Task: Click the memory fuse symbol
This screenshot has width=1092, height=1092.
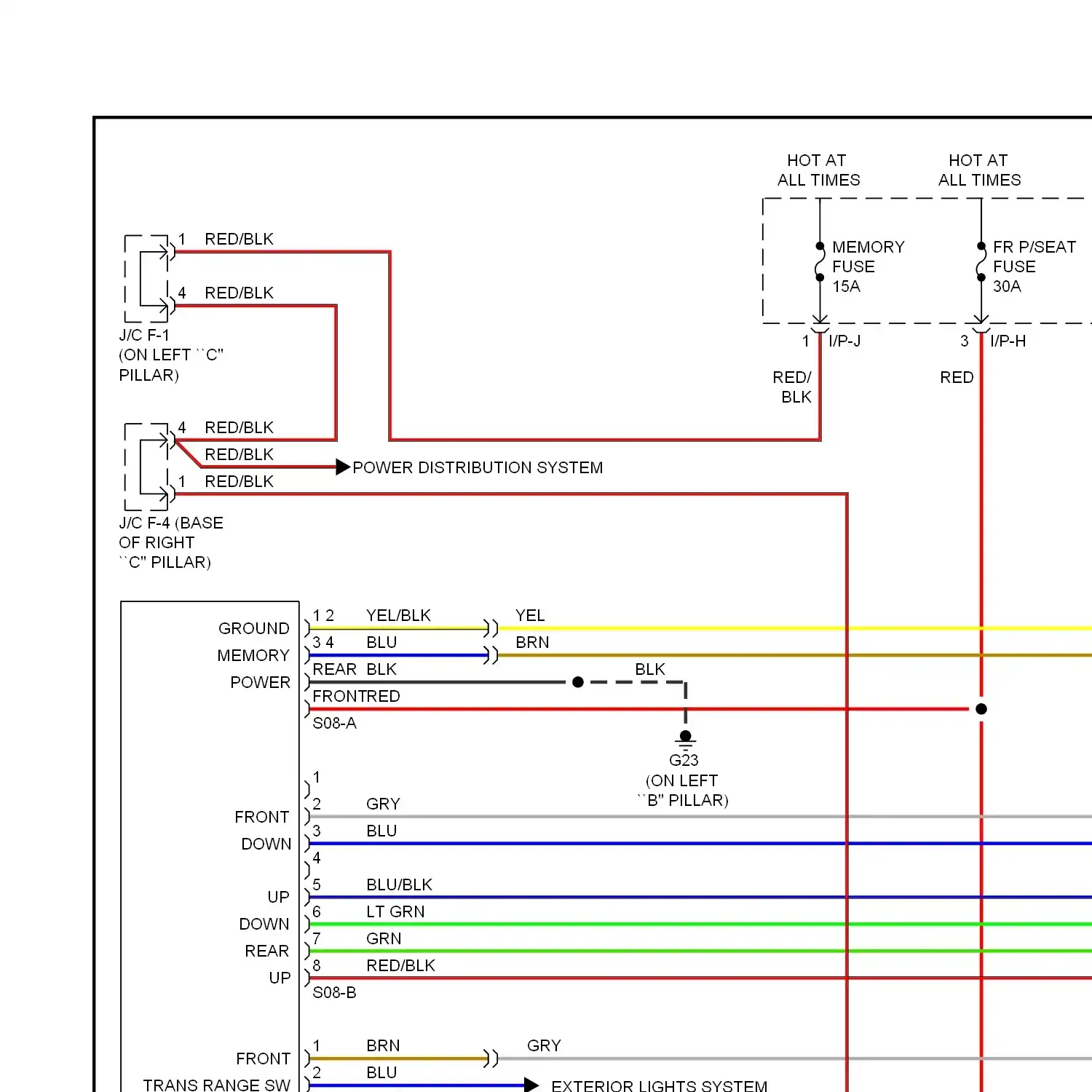Action: point(820,262)
